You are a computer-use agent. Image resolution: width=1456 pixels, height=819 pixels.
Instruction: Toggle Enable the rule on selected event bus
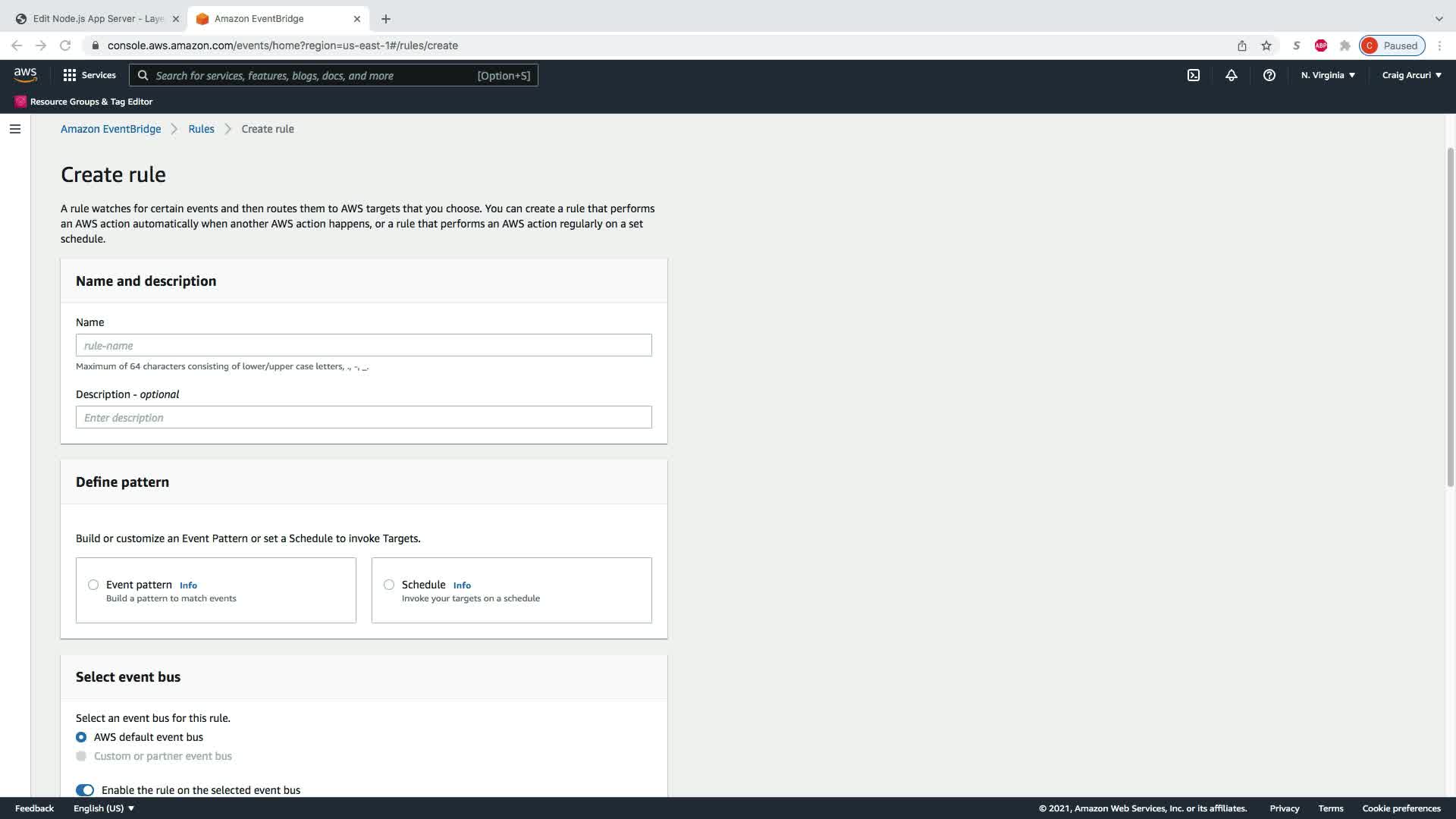(85, 790)
